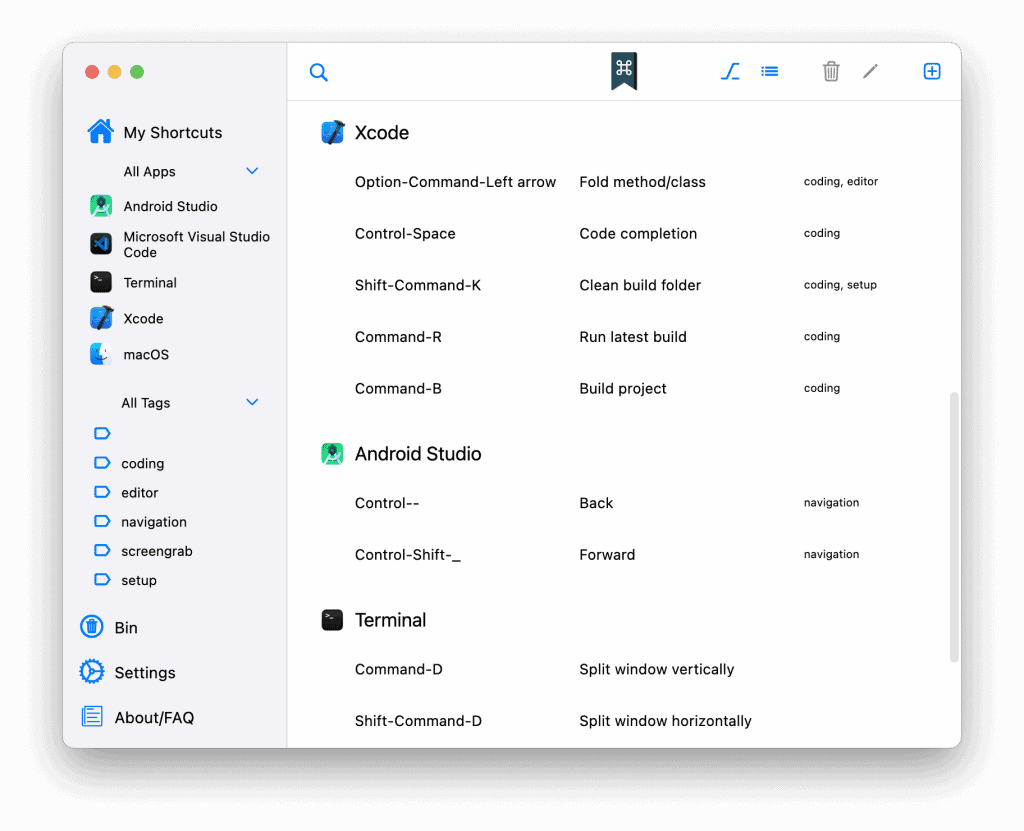Click the coding tag icon
Viewport: 1024px width, 831px height.
point(103,463)
